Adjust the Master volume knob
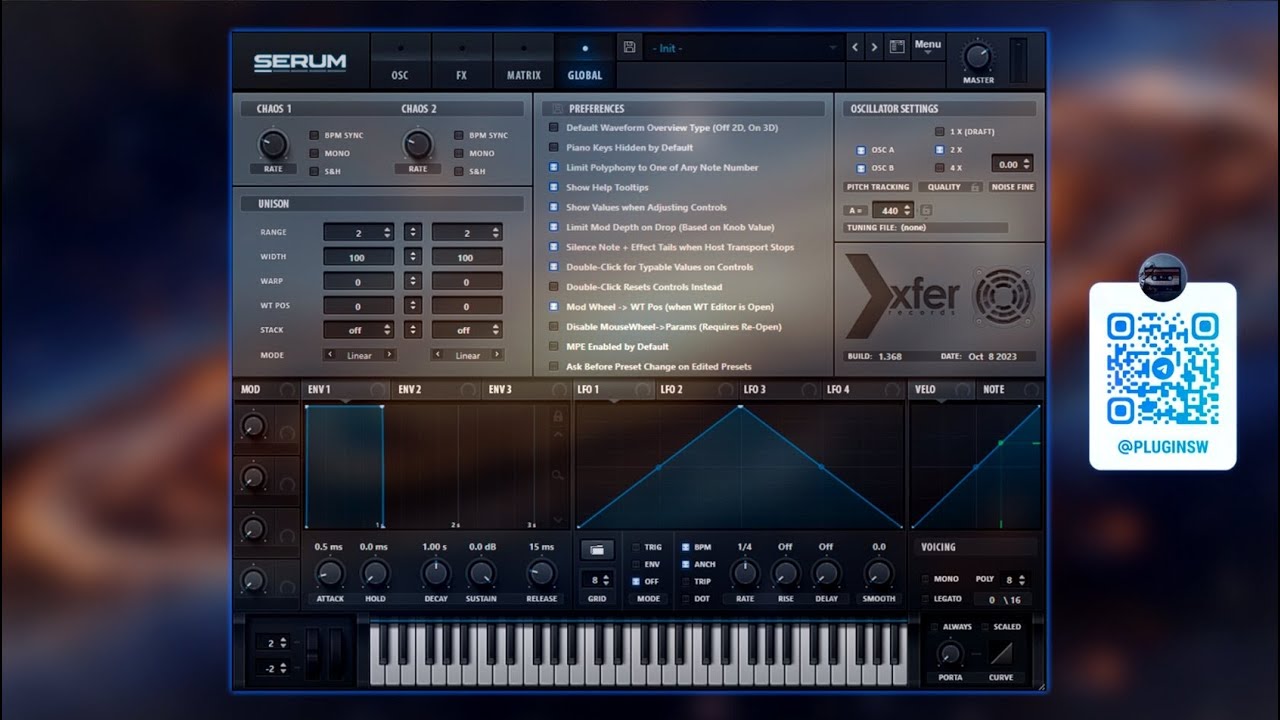The width and height of the screenshot is (1280, 720). coord(978,56)
